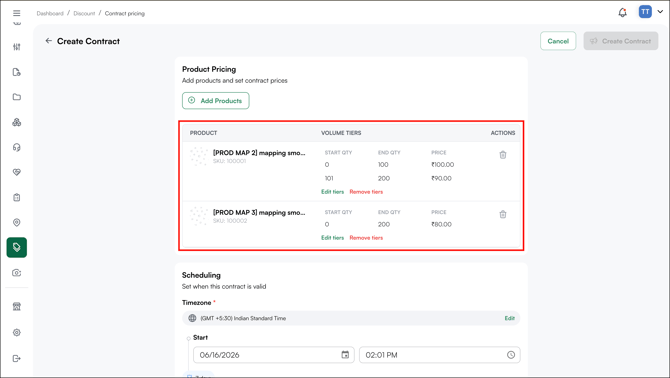670x378 pixels.
Task: Click the PROD MAP 2 product thumbnail
Action: [199, 156]
